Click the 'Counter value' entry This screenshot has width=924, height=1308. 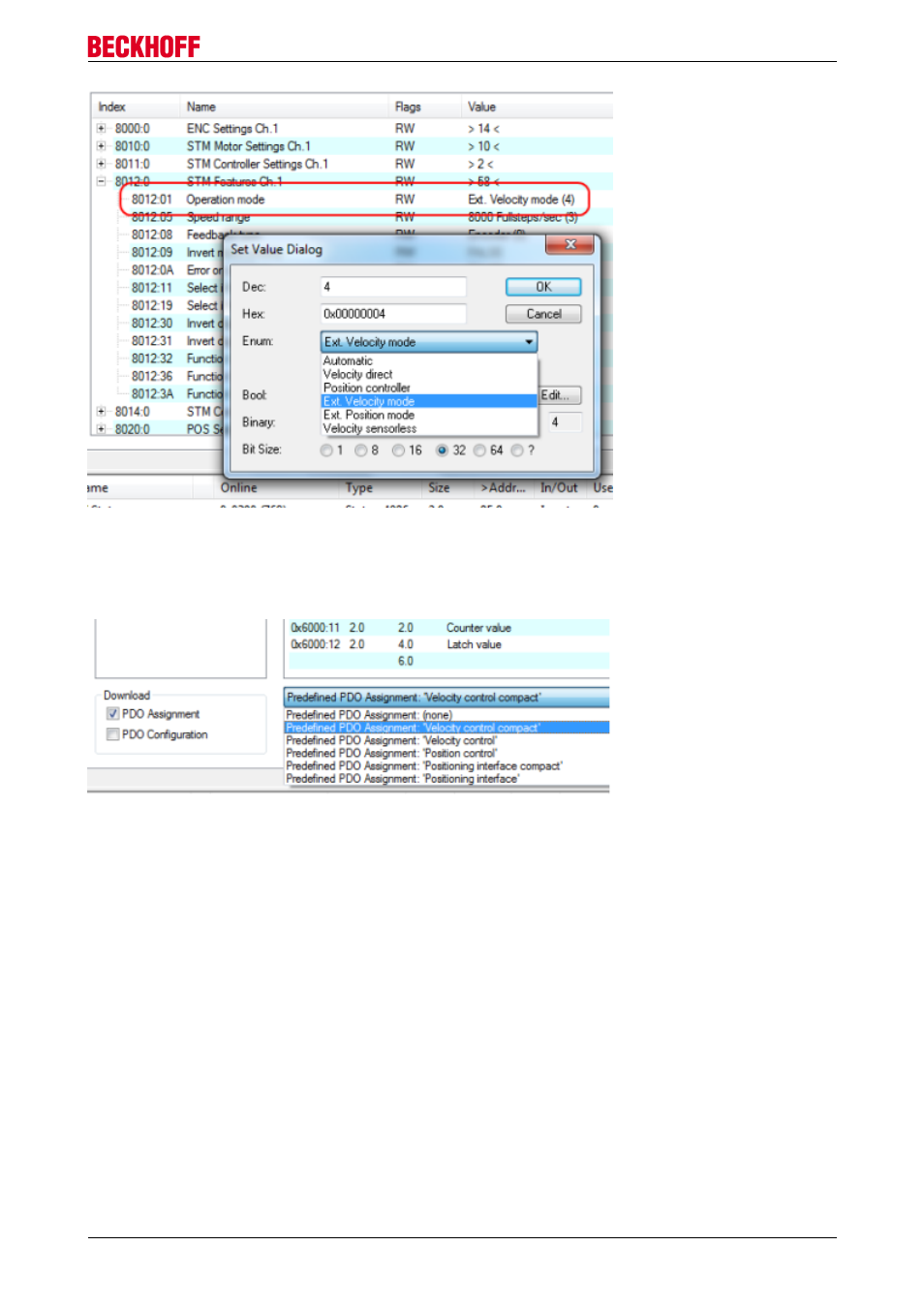click(478, 628)
